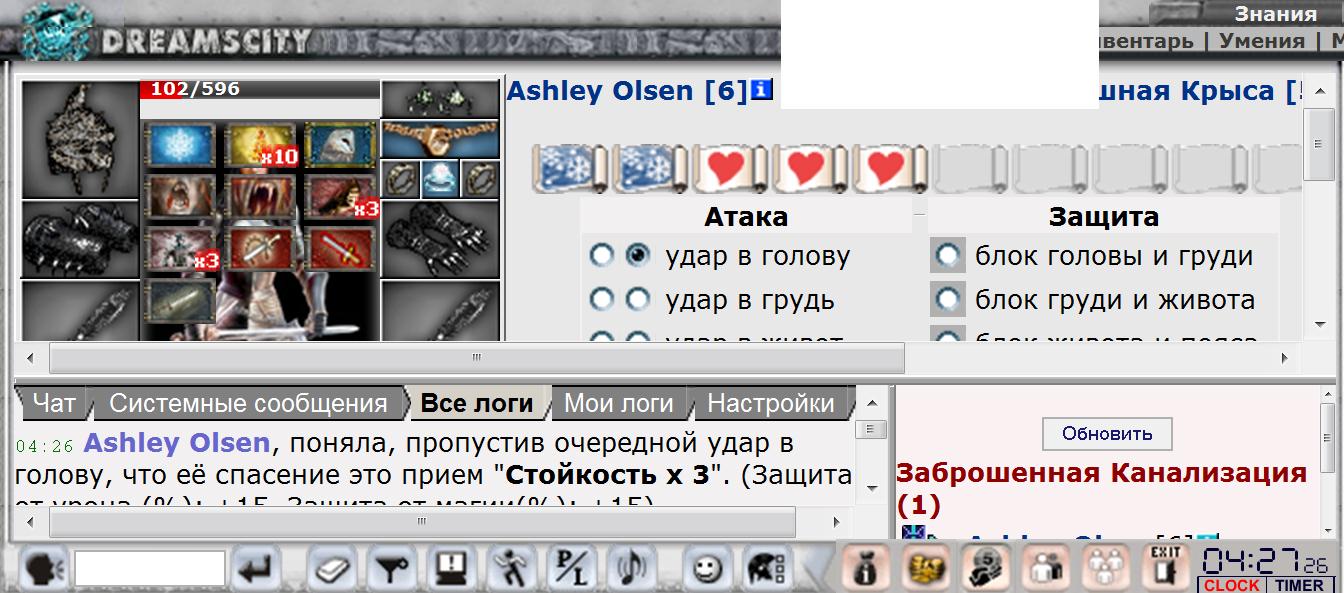Viewport: 1344px width, 593px height.
Task: Click the 'Заброшенная Канализация (1)' location heading
Action: point(1102,488)
